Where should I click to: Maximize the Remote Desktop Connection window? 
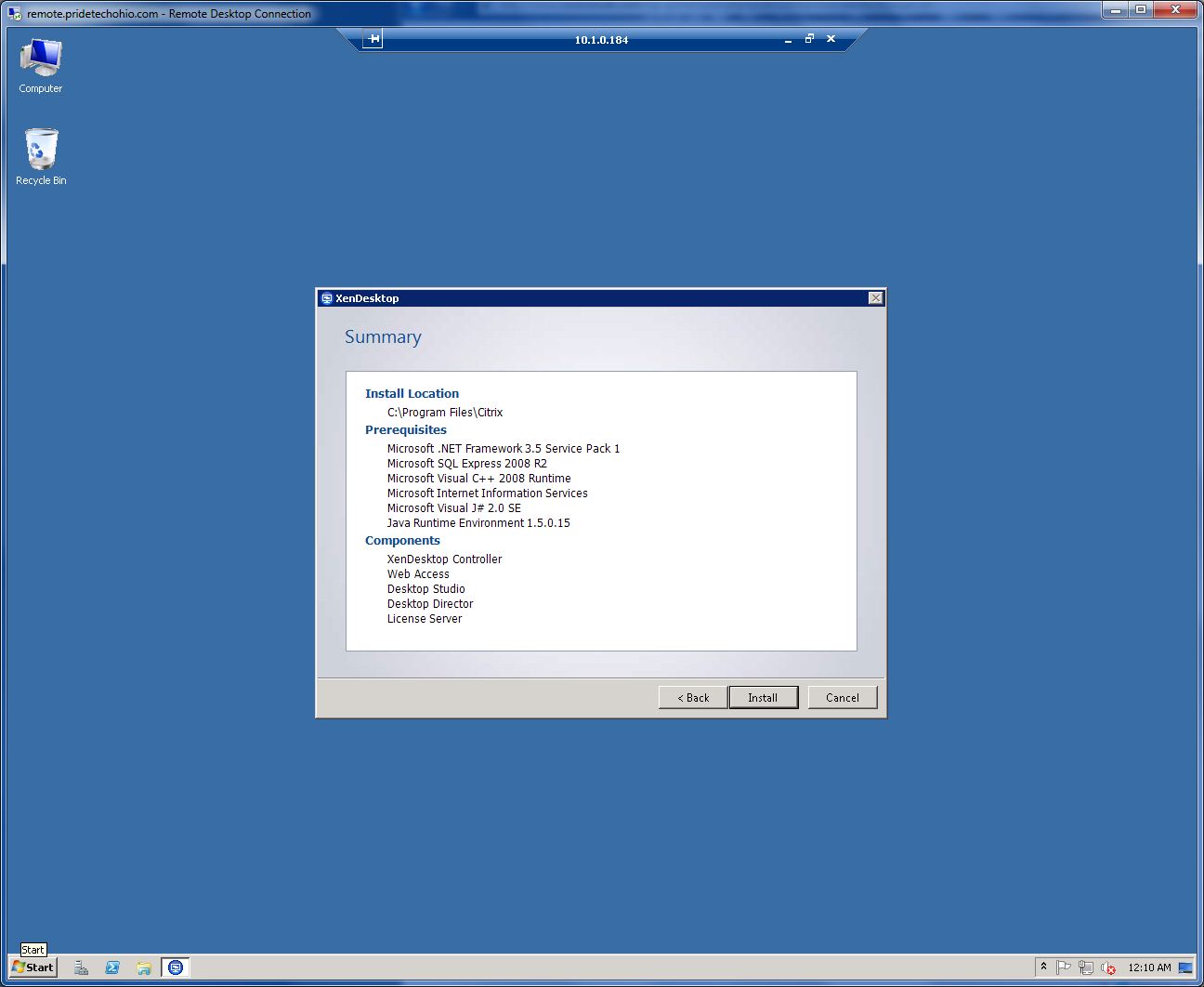tap(1140, 9)
